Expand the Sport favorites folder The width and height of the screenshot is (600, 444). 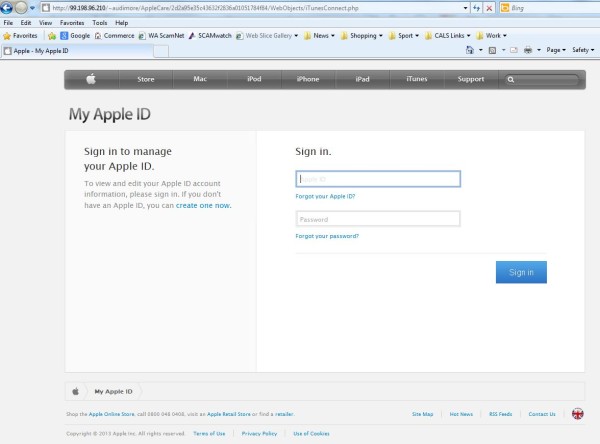point(404,36)
